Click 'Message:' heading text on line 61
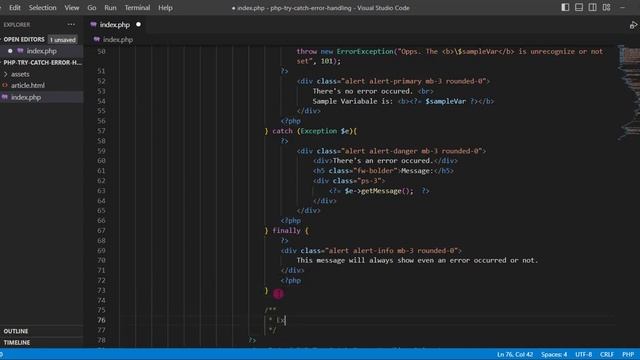640x360 pixels. click(417, 171)
